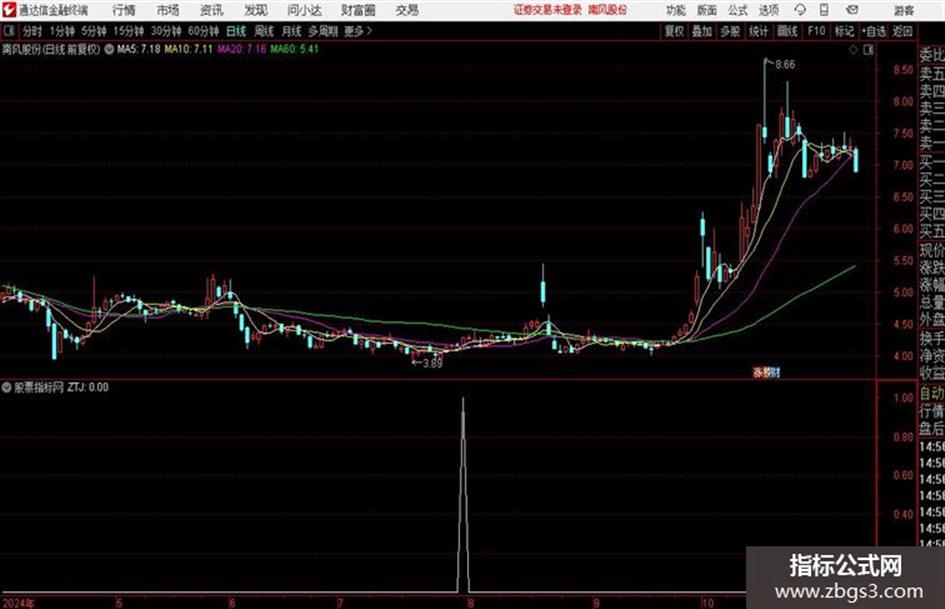Click the 返回 back button

902,31
